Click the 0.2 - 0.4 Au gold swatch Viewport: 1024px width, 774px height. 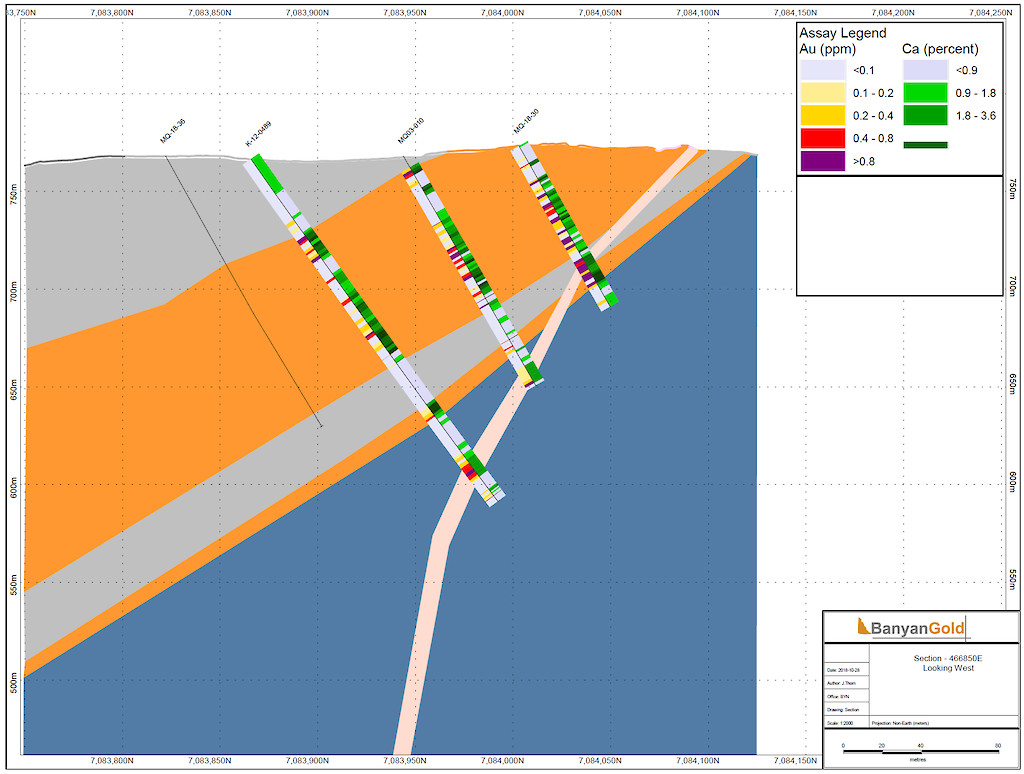point(822,115)
